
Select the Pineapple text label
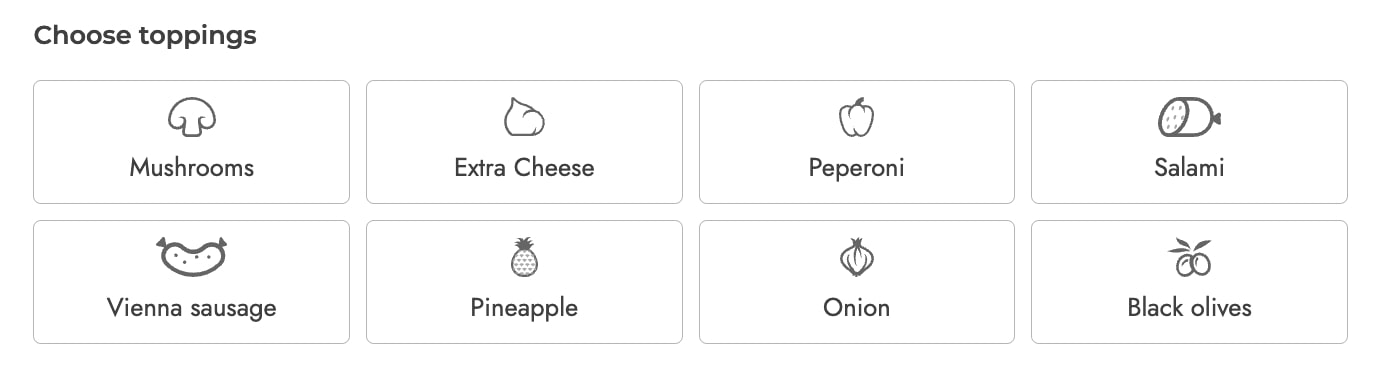point(524,307)
